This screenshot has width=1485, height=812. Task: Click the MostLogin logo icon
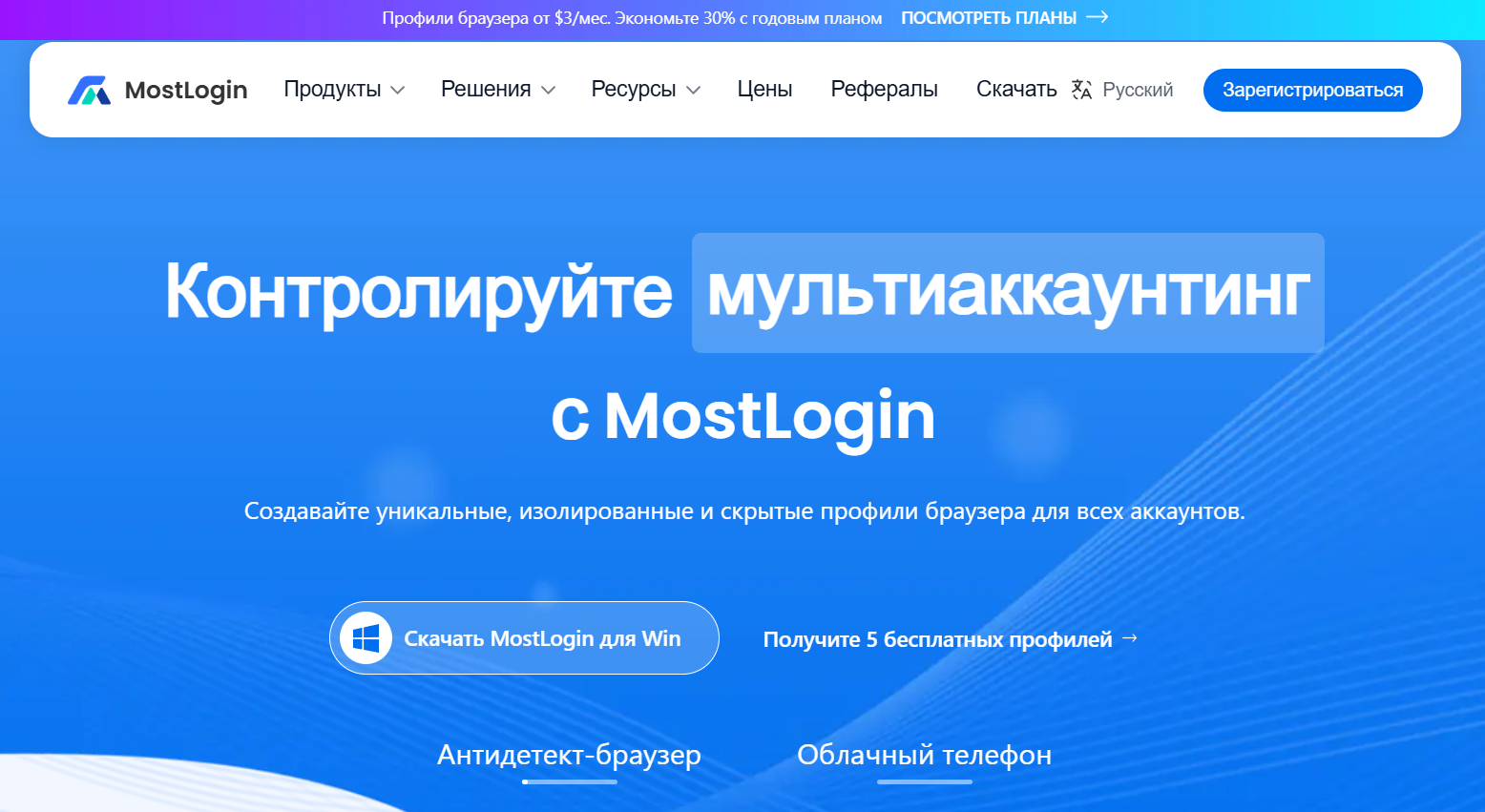(89, 90)
